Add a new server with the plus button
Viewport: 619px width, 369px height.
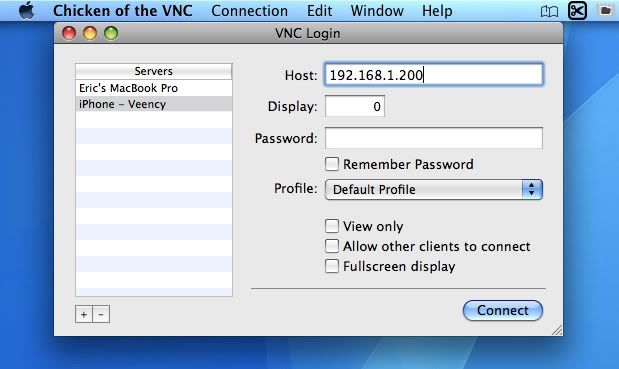(x=84, y=314)
